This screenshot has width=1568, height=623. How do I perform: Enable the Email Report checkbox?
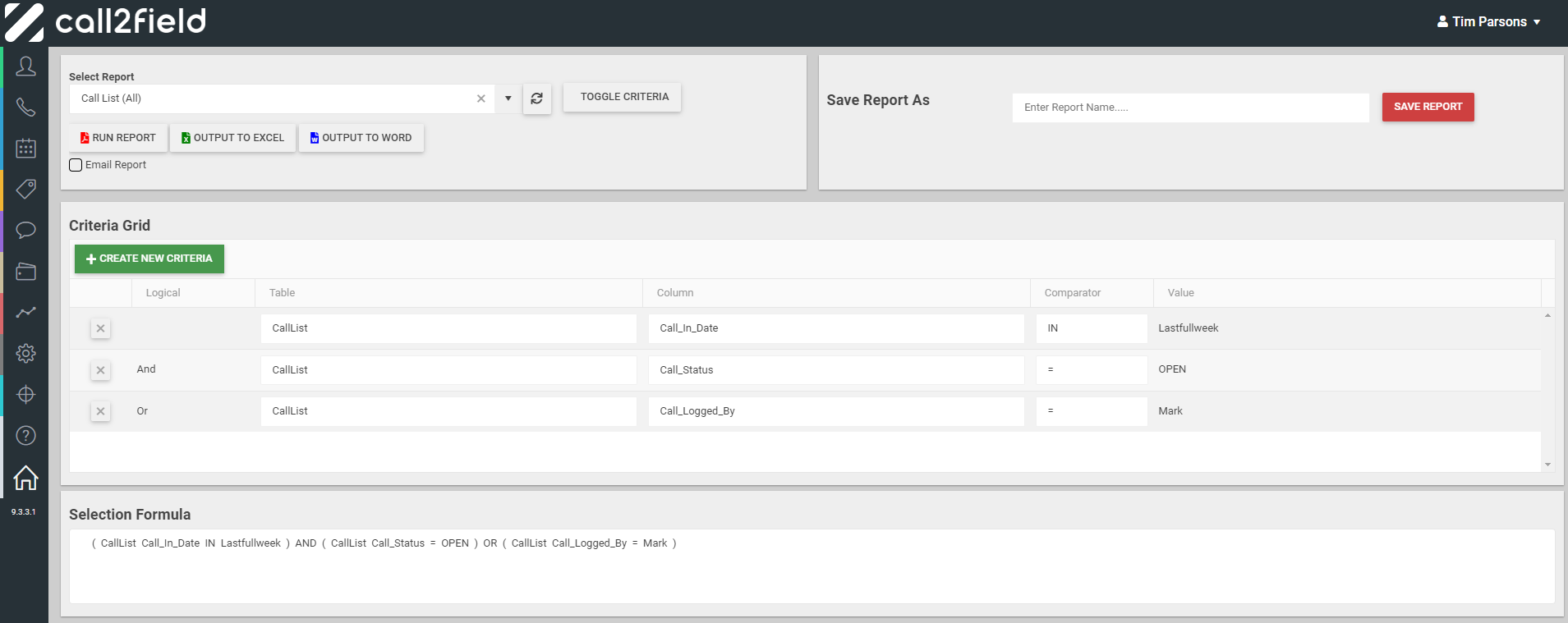click(76, 165)
